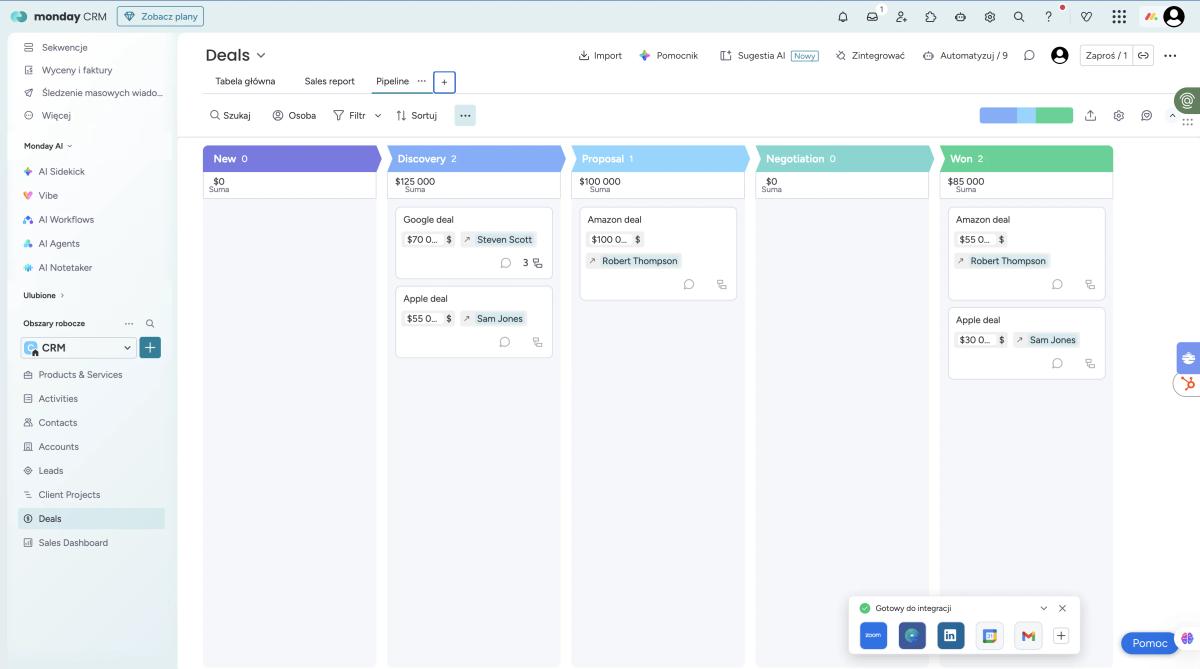
Task: Collapse the integration ready popup chevron
Action: pyautogui.click(x=1044, y=608)
